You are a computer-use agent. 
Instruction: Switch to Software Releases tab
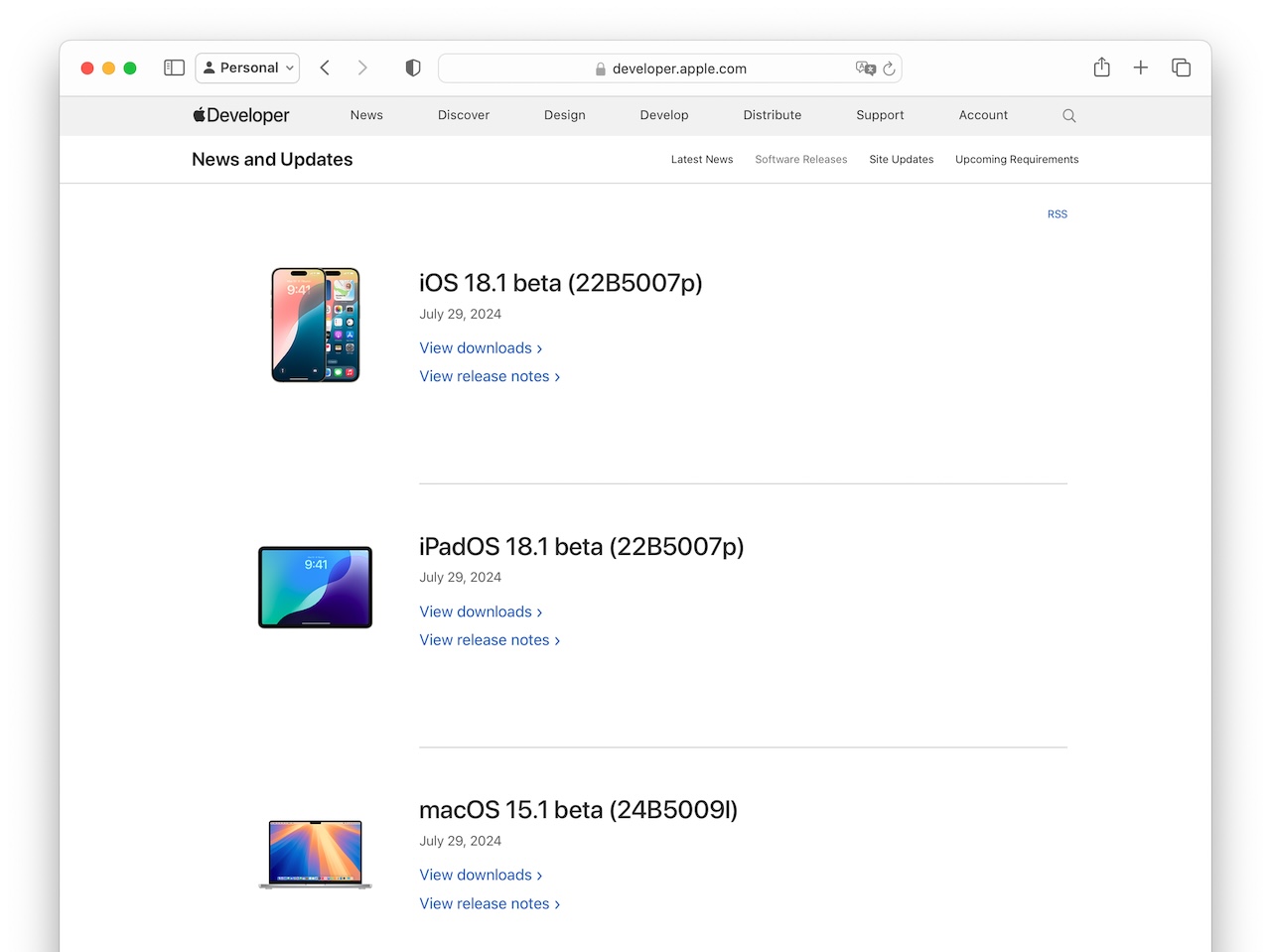801,160
